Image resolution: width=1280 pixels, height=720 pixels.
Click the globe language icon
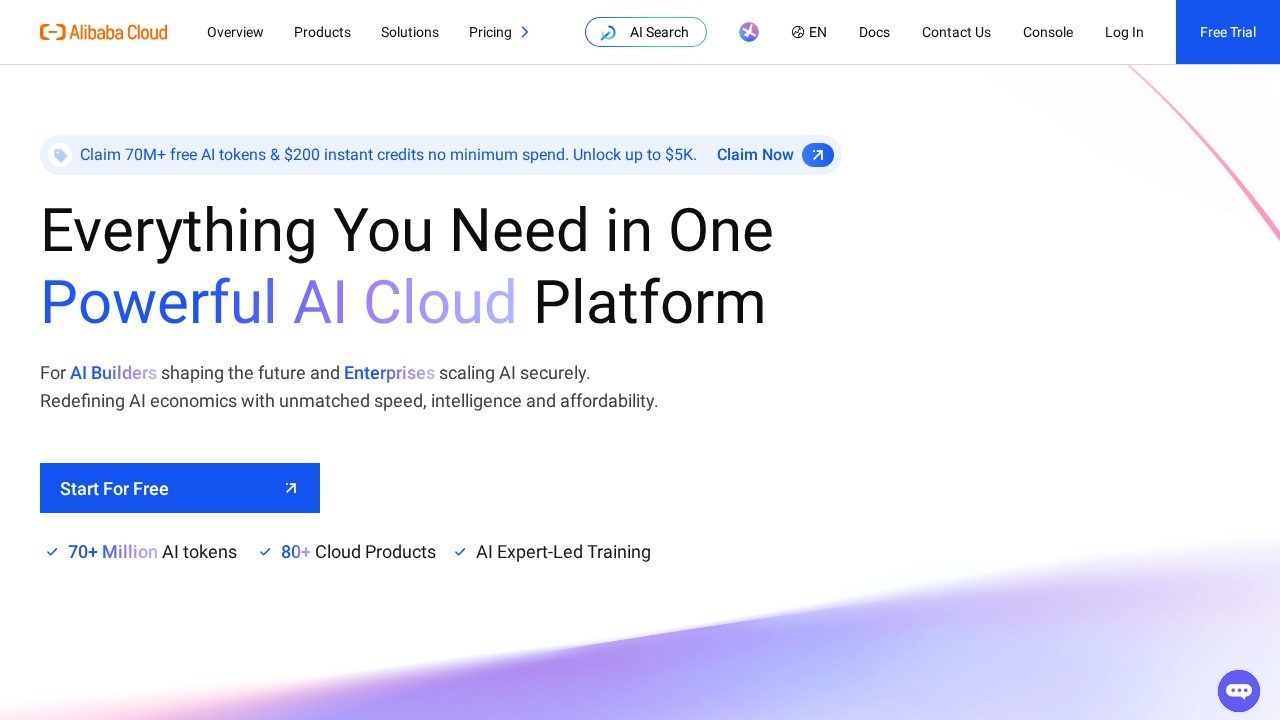pyautogui.click(x=798, y=32)
